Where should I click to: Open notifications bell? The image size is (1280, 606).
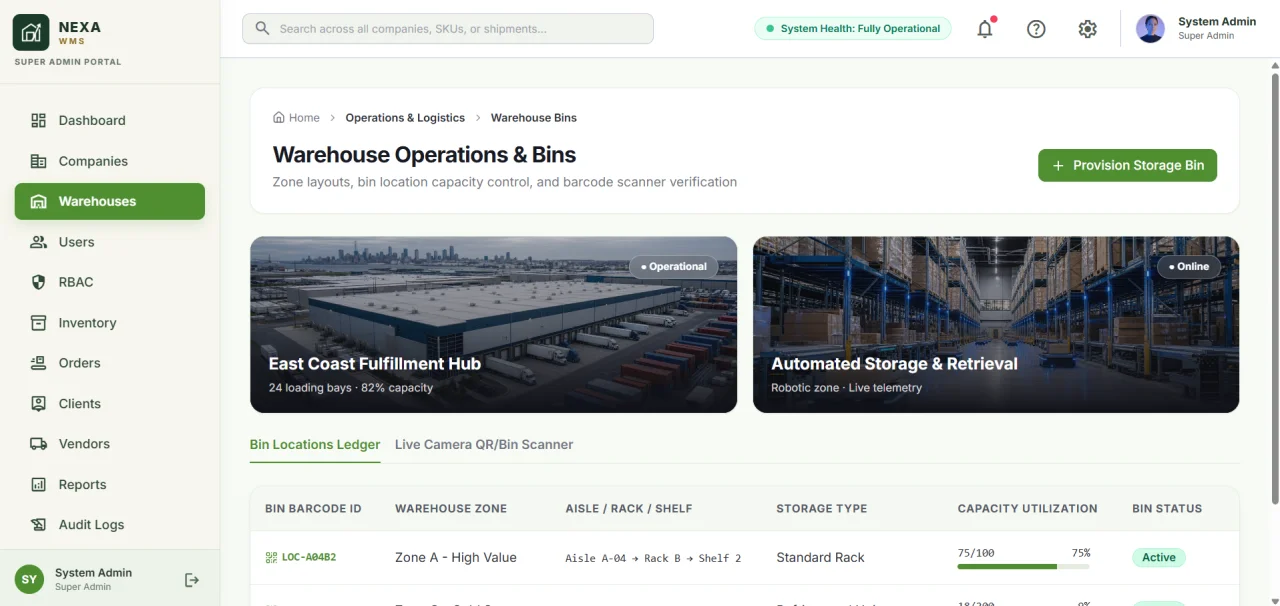(x=985, y=29)
